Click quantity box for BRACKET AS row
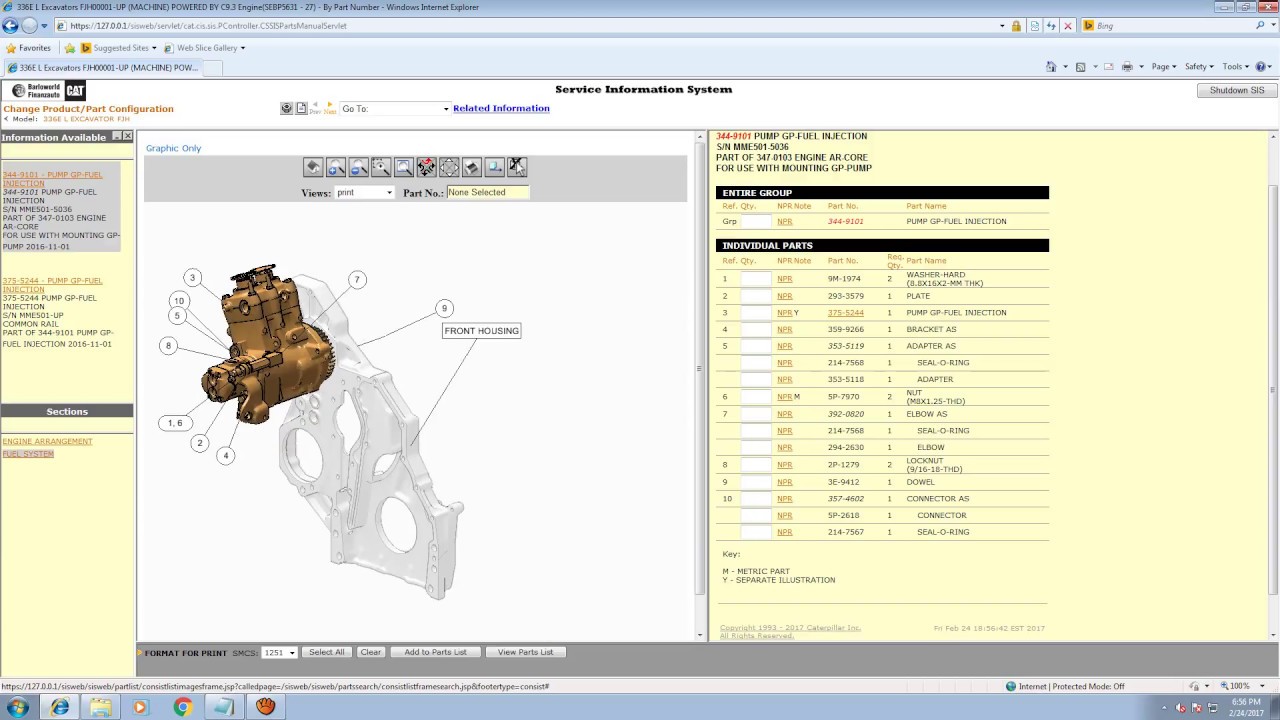This screenshot has width=1280, height=720. pyautogui.click(x=756, y=329)
